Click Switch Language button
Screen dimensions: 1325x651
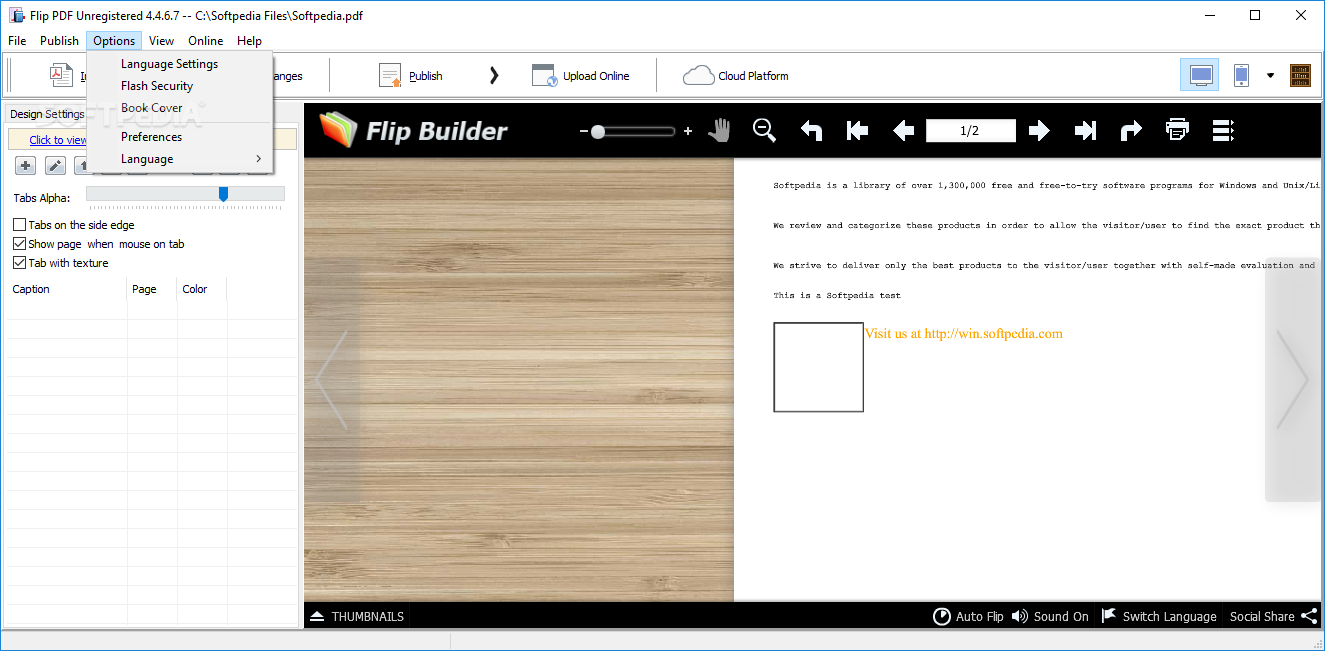pos(1159,616)
